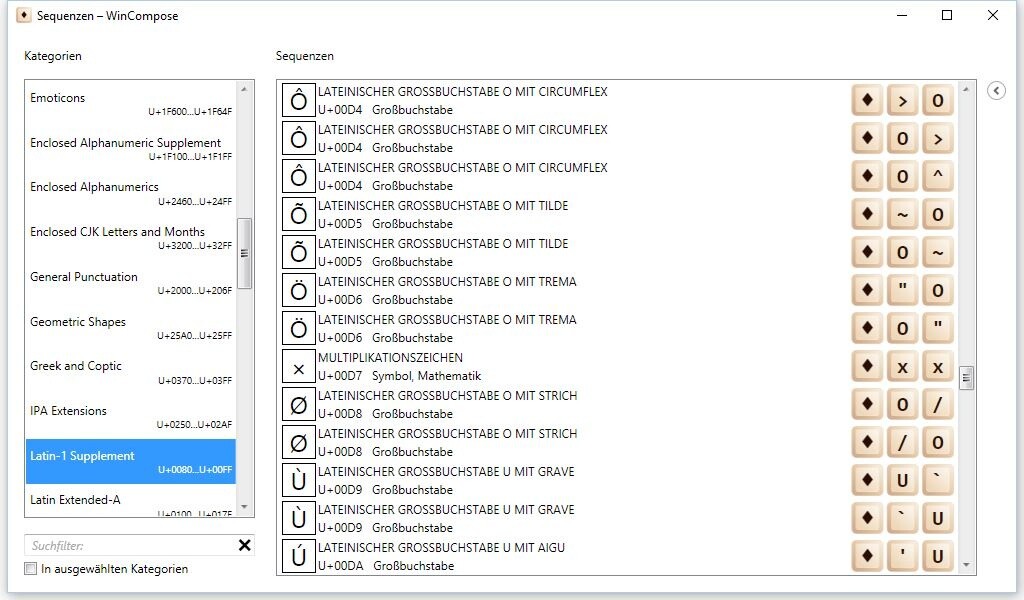Screen dimensions: 1024x600
Task: Click the sequence list scroll-up arrow
Action: (967, 89)
